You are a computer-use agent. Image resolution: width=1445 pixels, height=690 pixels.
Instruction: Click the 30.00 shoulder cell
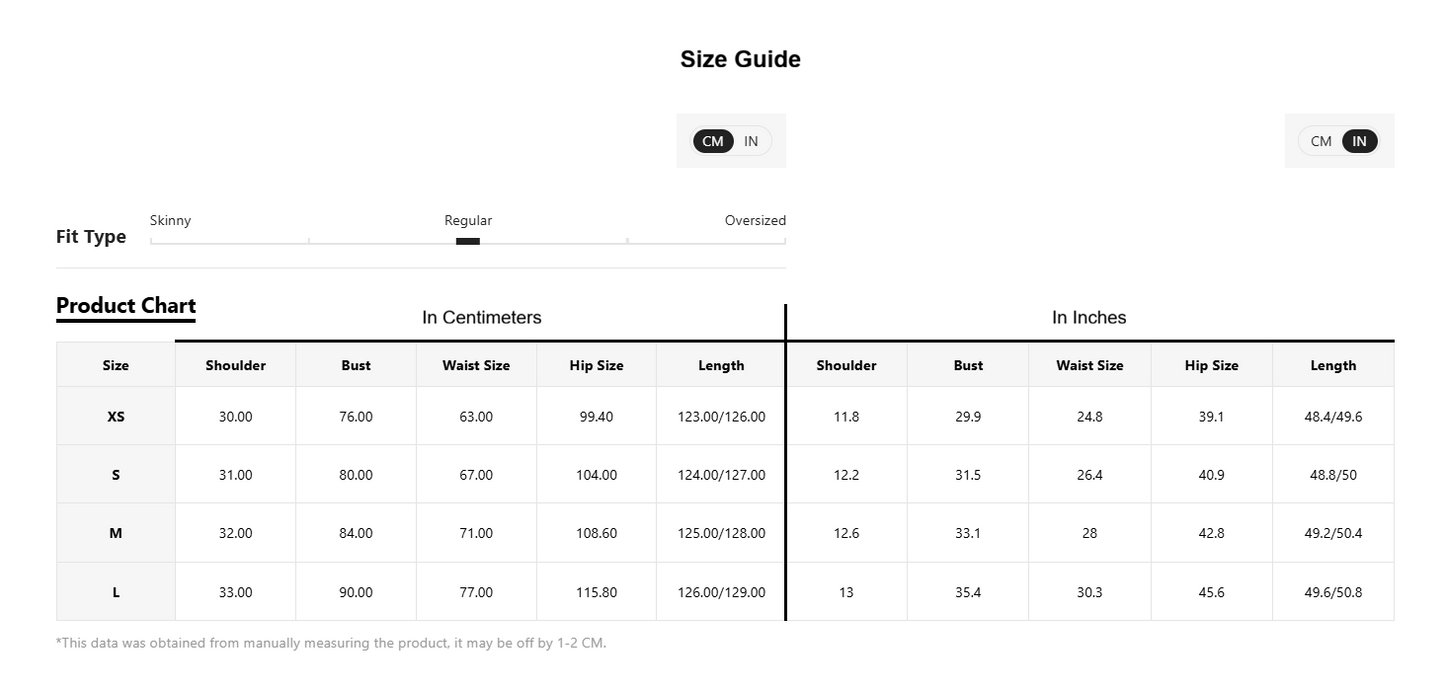click(x=236, y=416)
